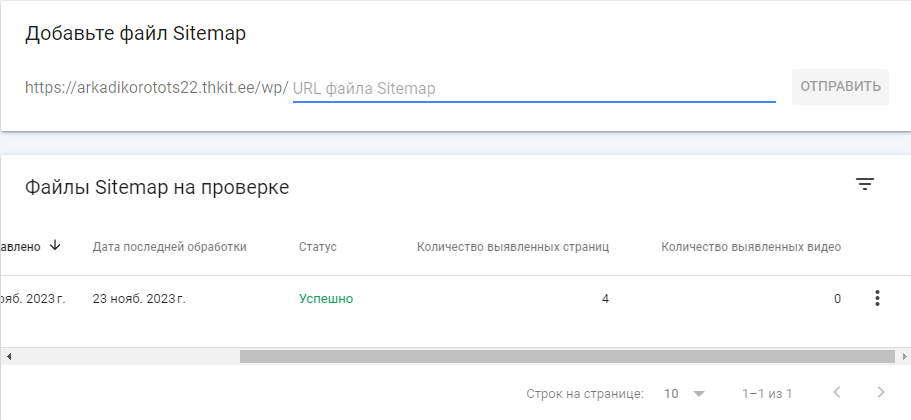911x420 pixels.
Task: Click the 'Дата последней обработки' column header
Action: [170, 247]
